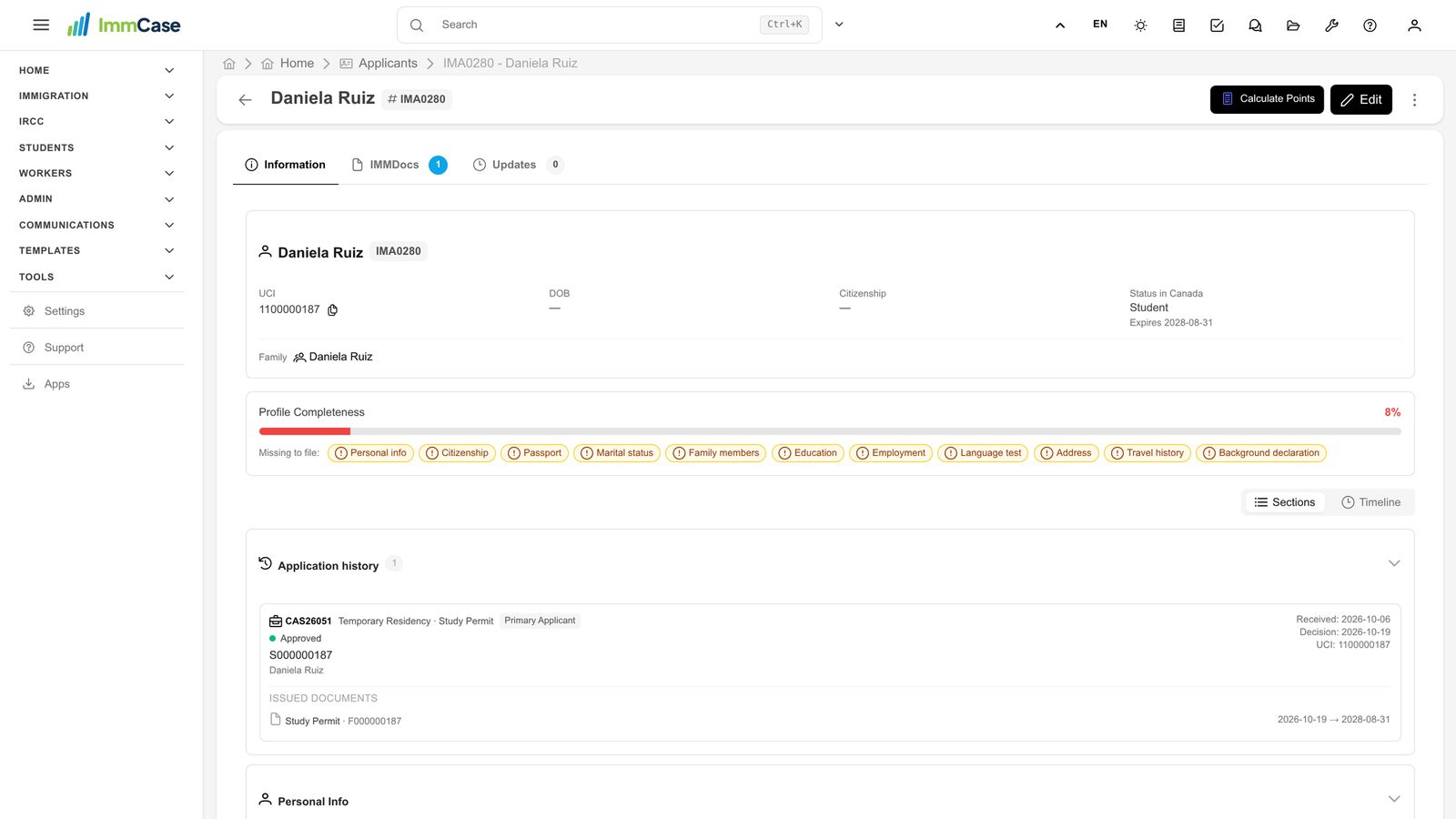The image size is (1456, 819).
Task: Click the Passport missing-info chip
Action: [535, 453]
